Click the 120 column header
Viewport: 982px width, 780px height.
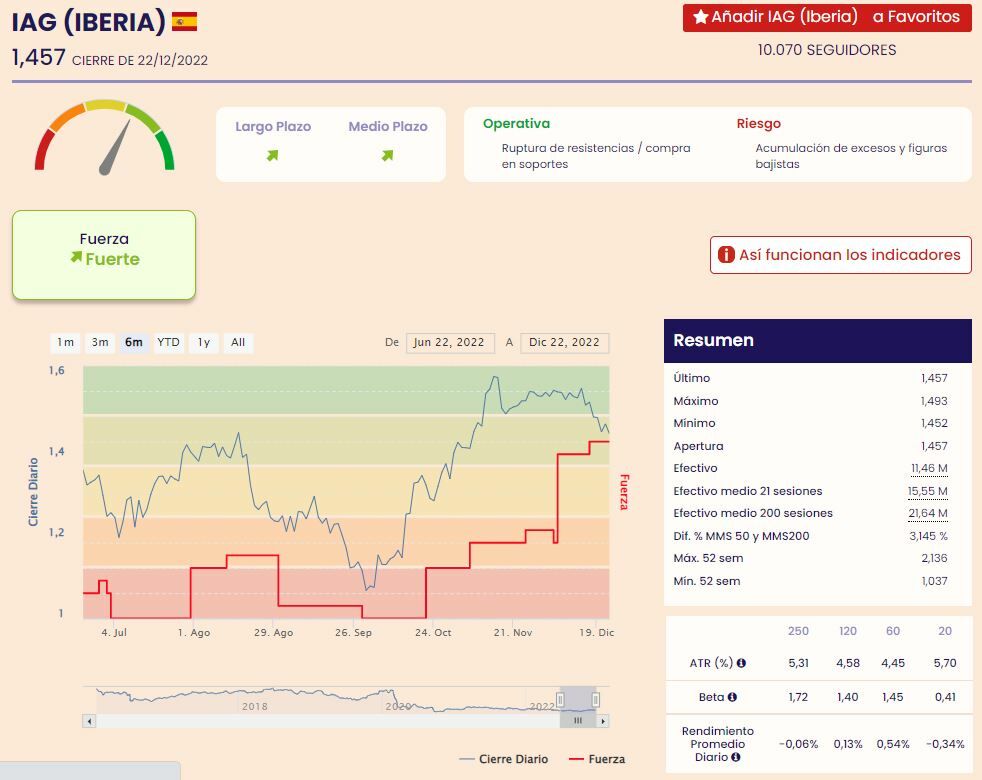click(847, 631)
